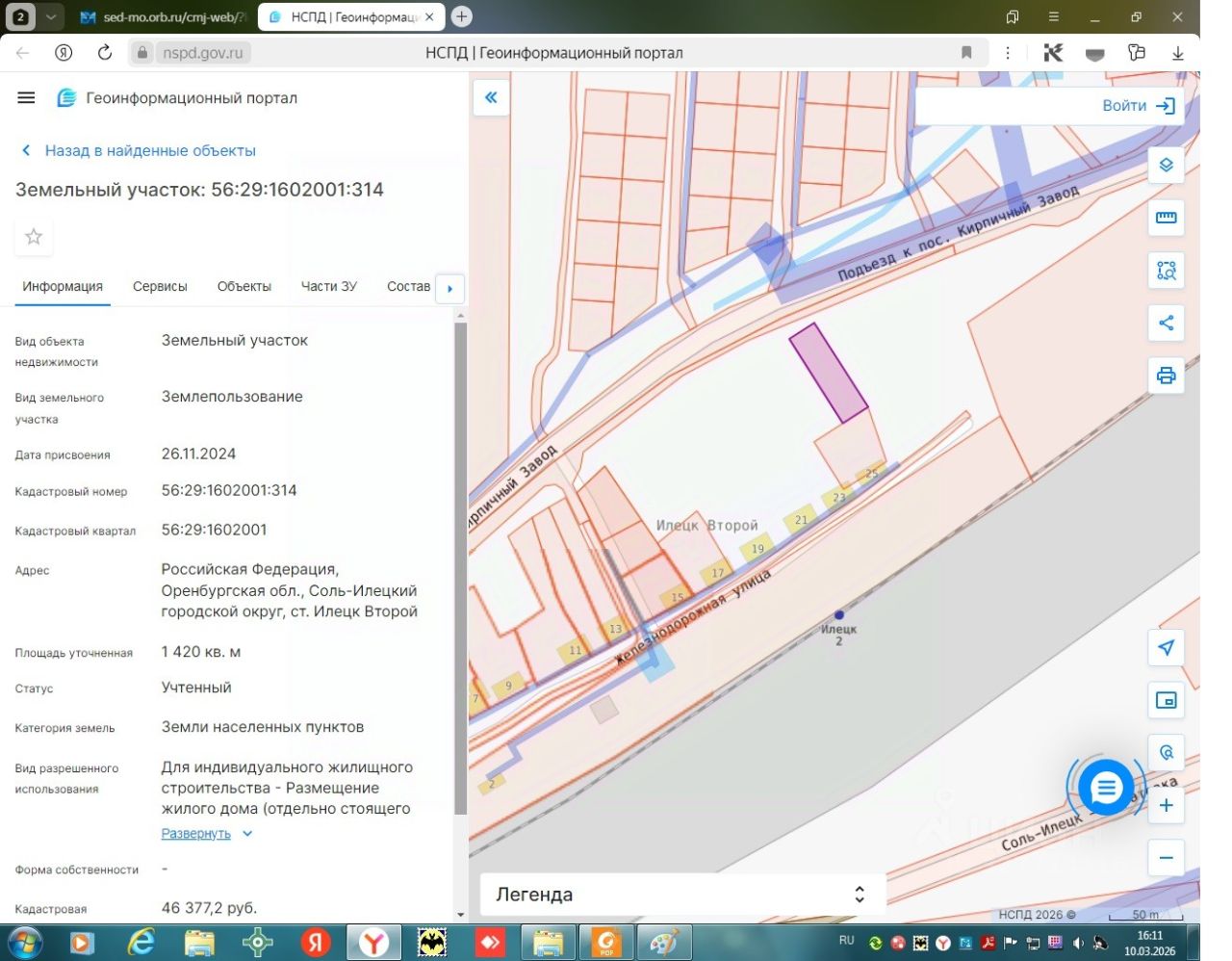Click the layers icon on map toolbar
Viewport: 1232px width, 961px height.
point(1166,166)
